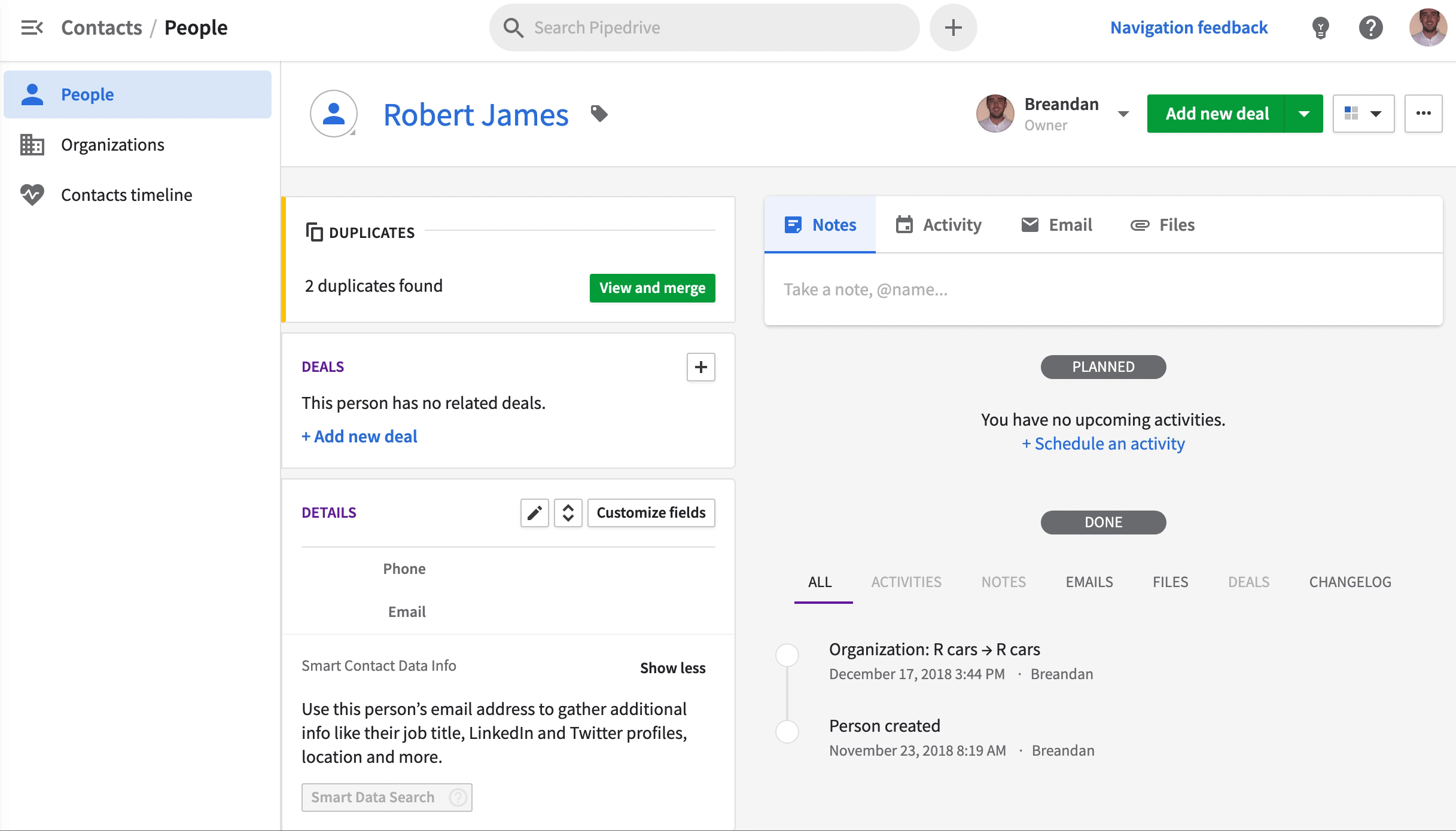Click the three-dot overflow menu icon
Viewport: 1456px width, 831px height.
[1423, 113]
